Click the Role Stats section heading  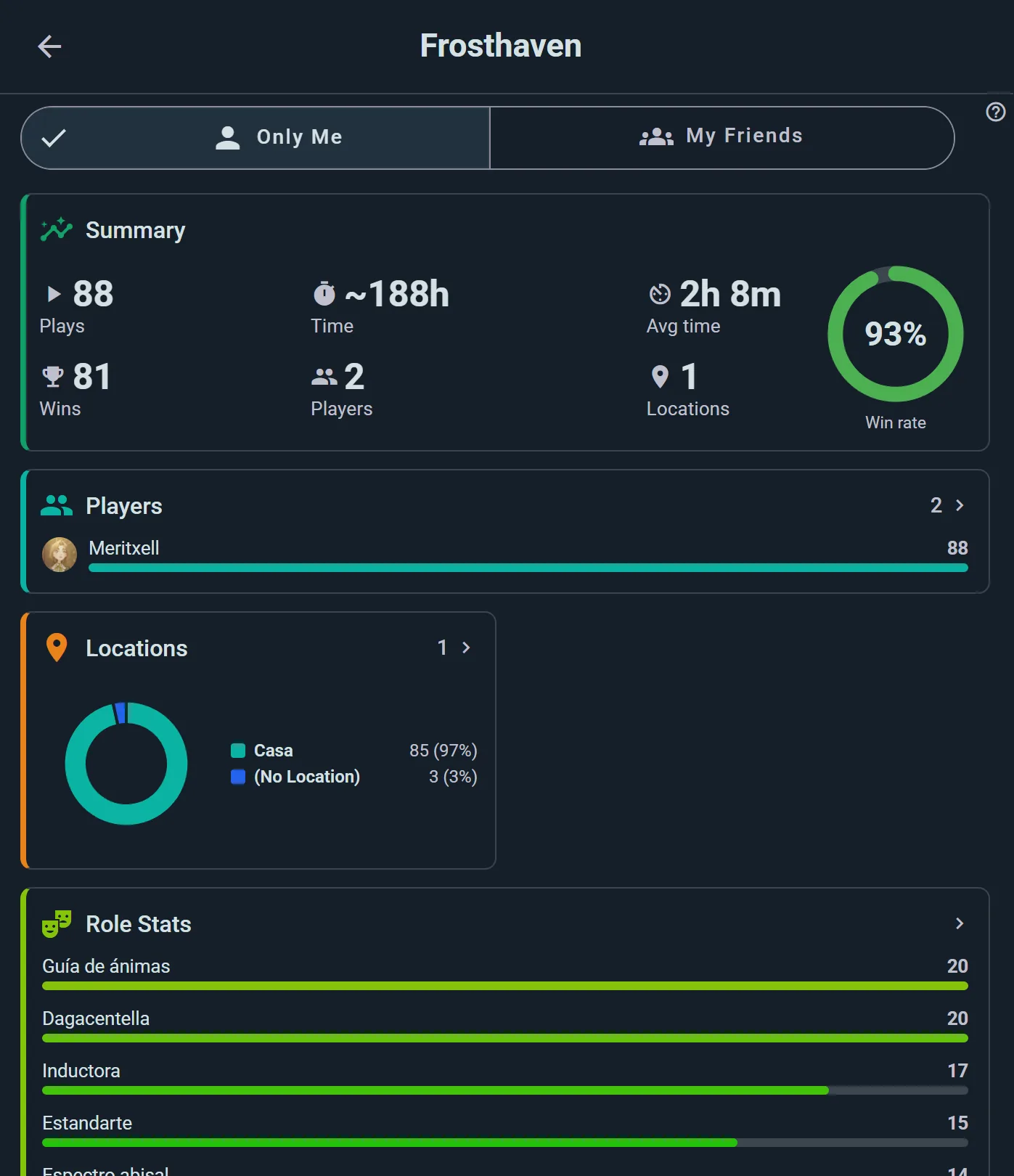tap(139, 924)
